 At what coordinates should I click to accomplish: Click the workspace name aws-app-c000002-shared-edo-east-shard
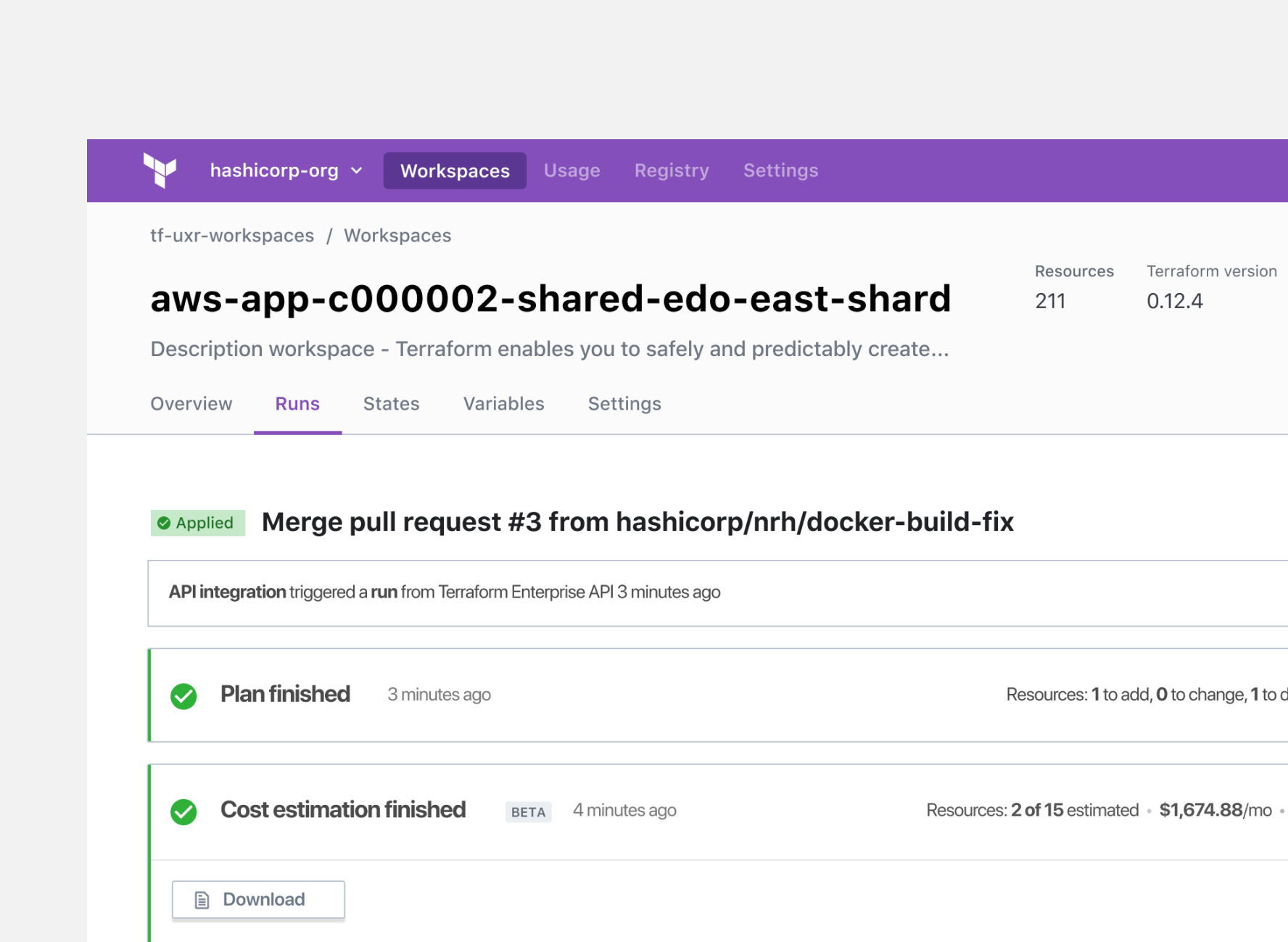[x=550, y=299]
